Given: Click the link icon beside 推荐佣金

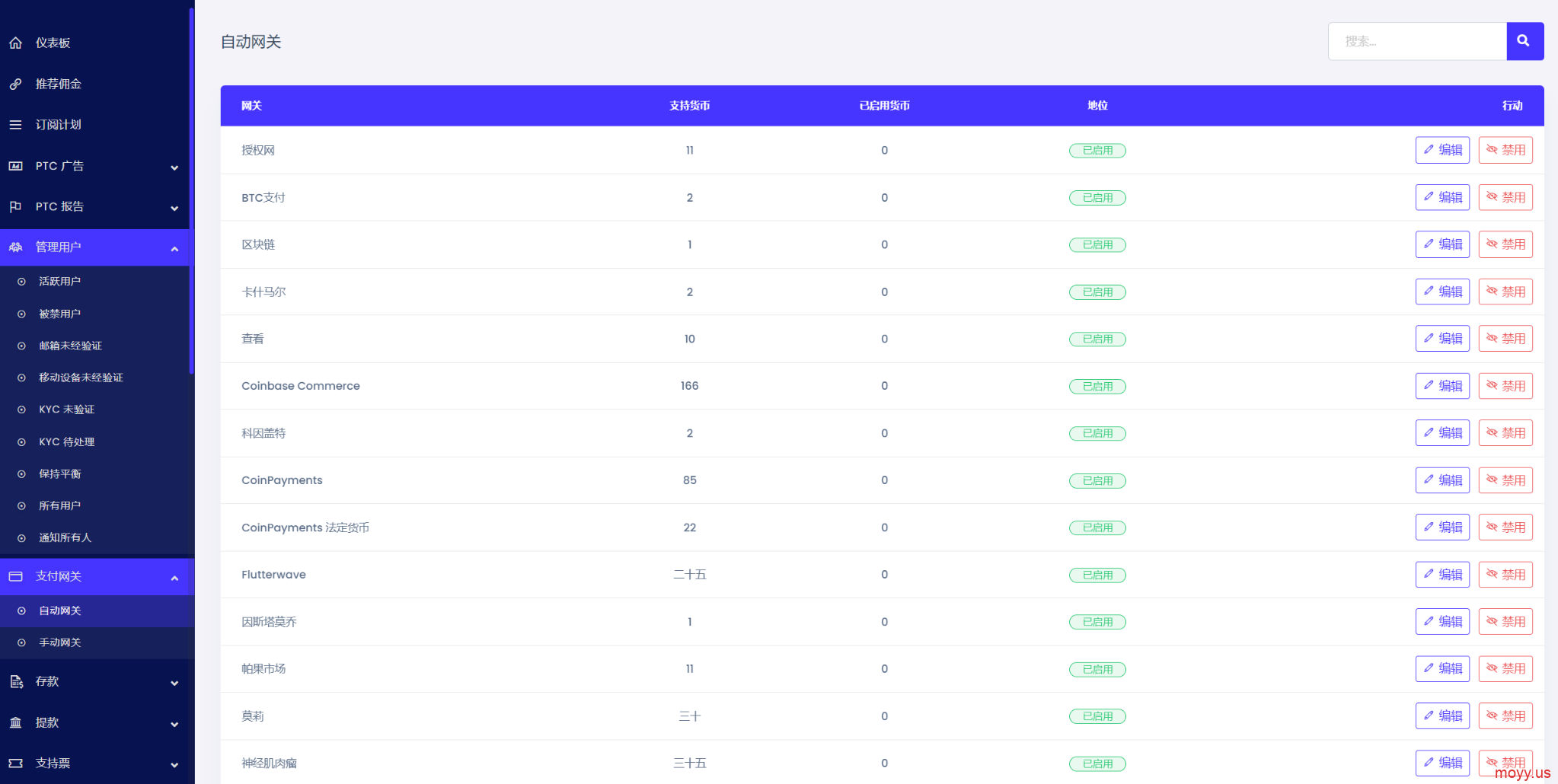Looking at the screenshot, I should 15,84.
